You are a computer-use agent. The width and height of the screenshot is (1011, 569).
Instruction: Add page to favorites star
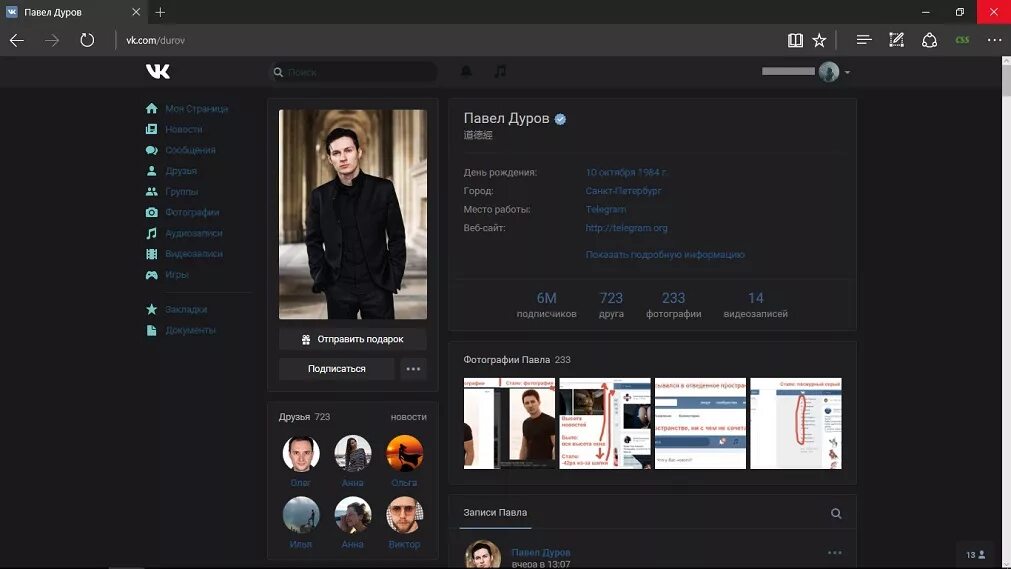819,40
